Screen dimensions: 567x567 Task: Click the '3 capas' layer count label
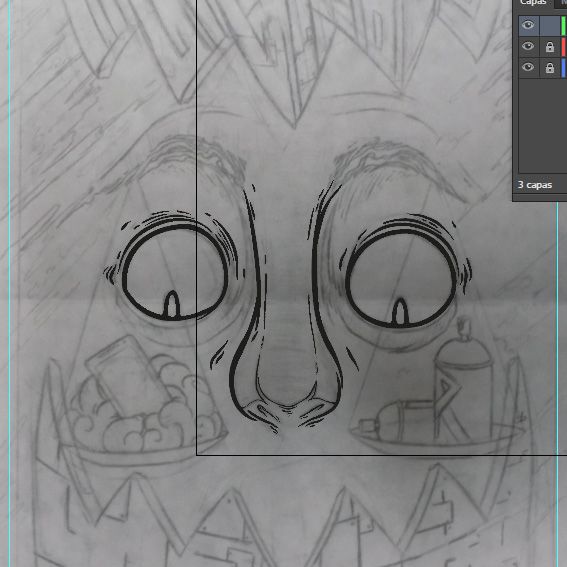[535, 185]
